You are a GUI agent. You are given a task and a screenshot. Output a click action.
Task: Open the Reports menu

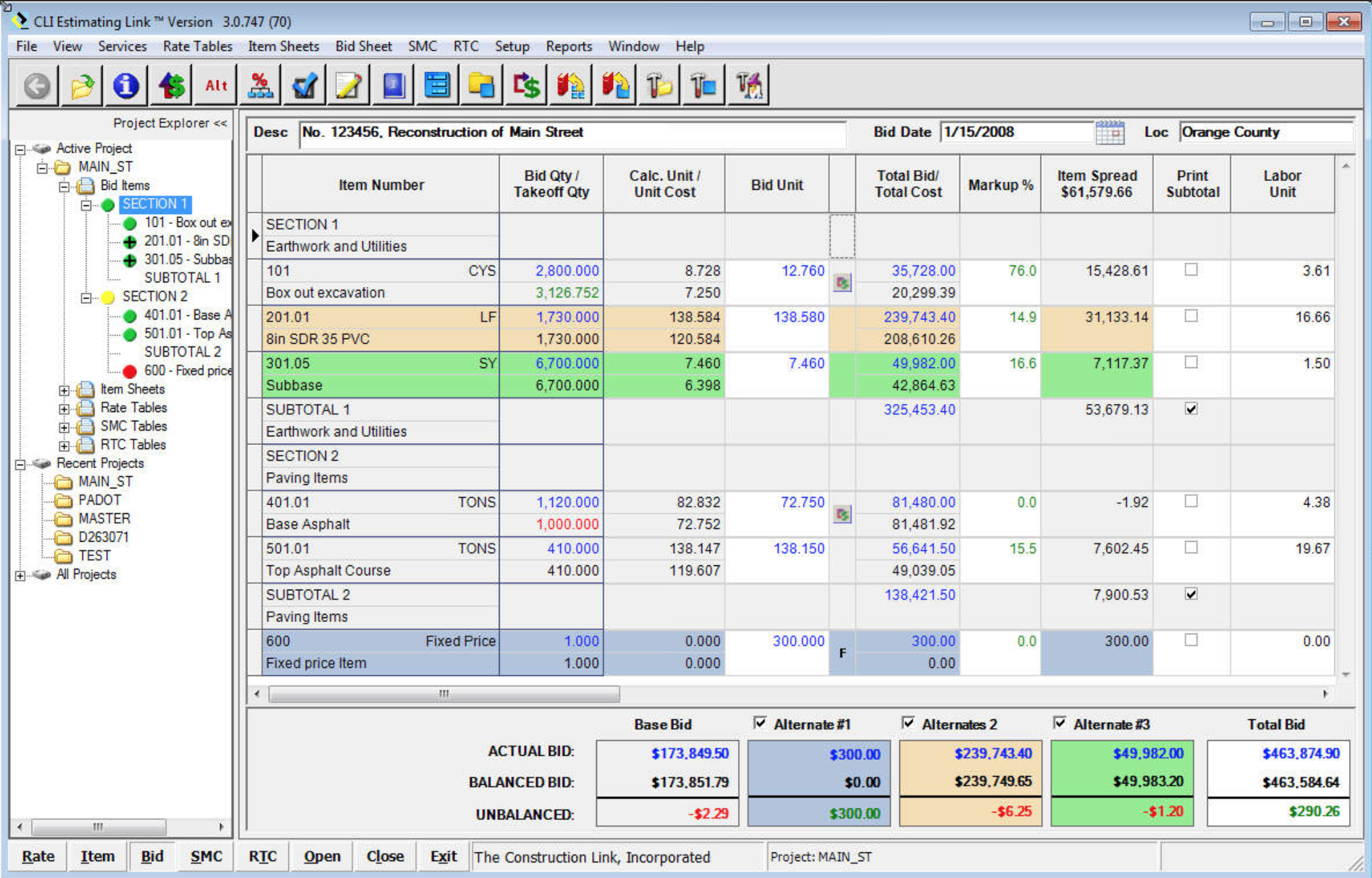[569, 47]
